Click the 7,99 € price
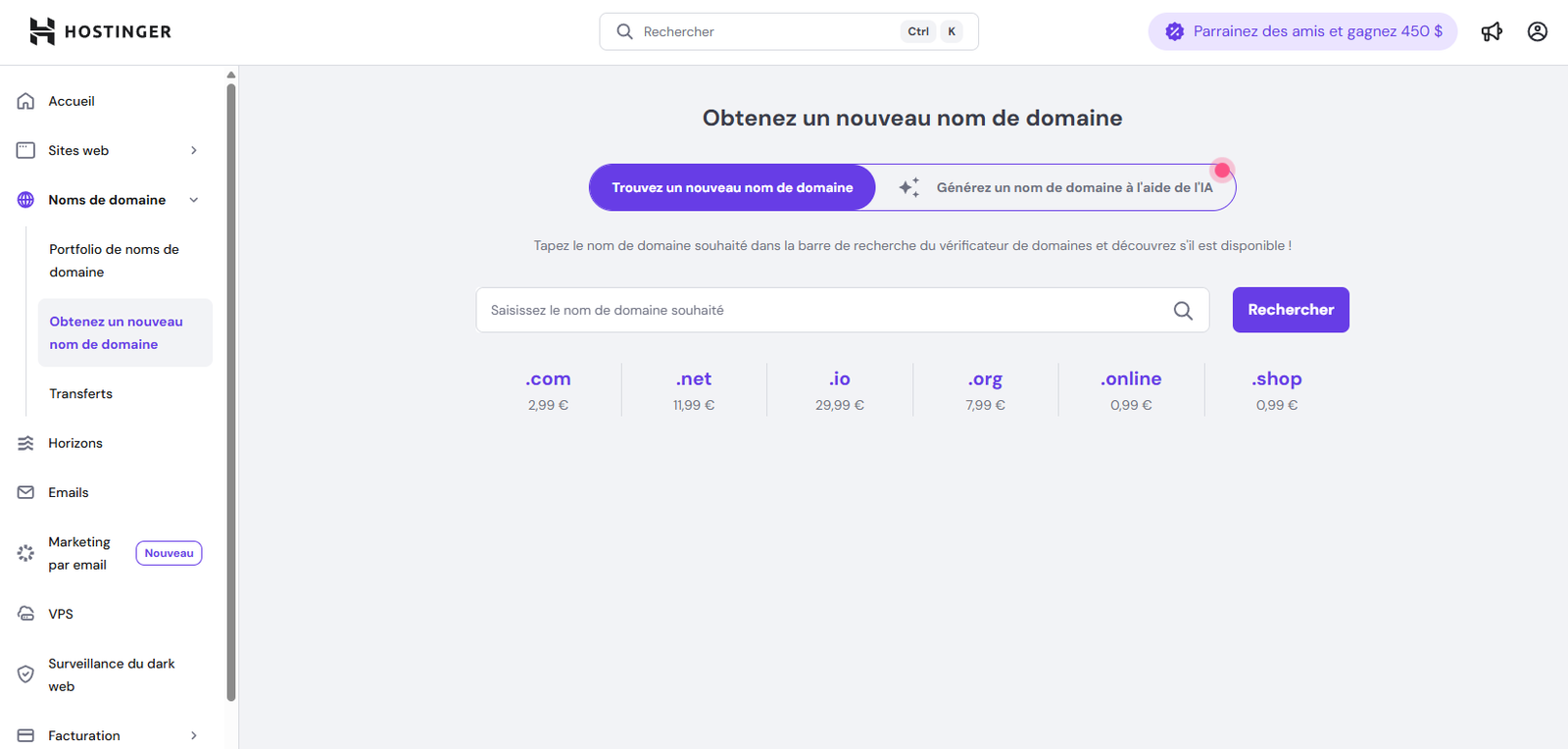 click(985, 405)
